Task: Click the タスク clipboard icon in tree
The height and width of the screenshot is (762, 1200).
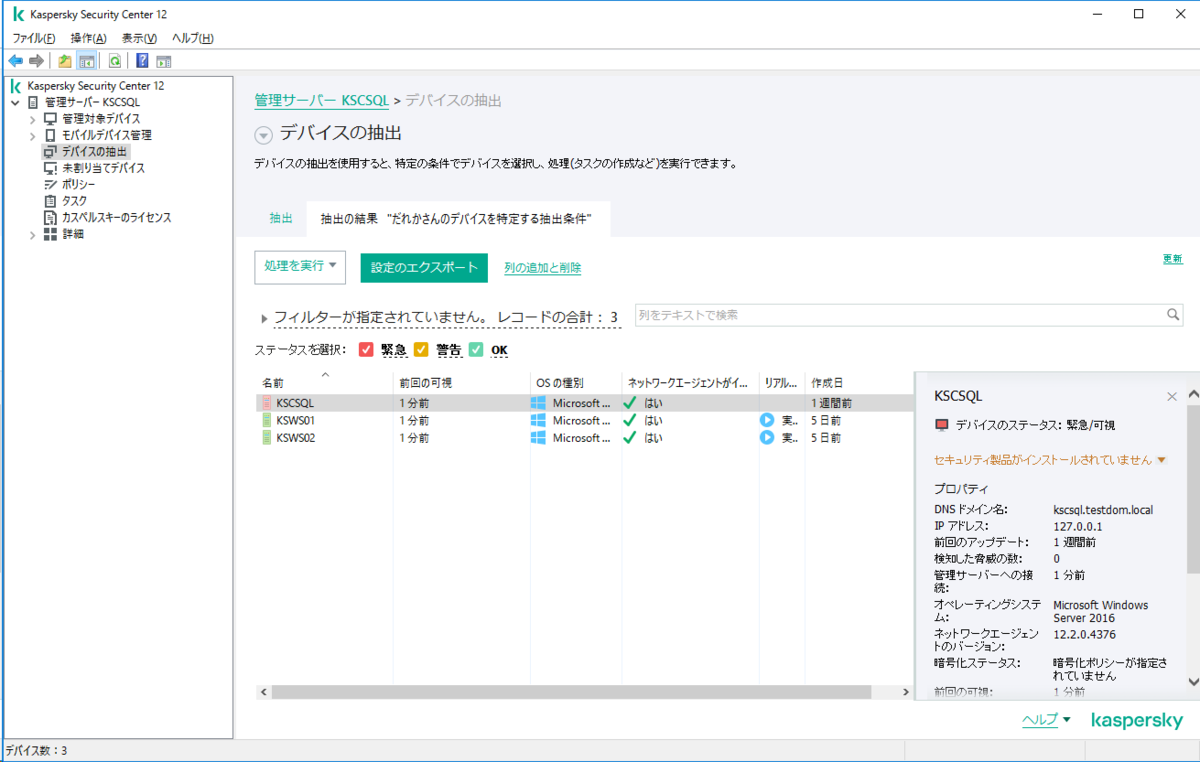Action: (x=51, y=201)
